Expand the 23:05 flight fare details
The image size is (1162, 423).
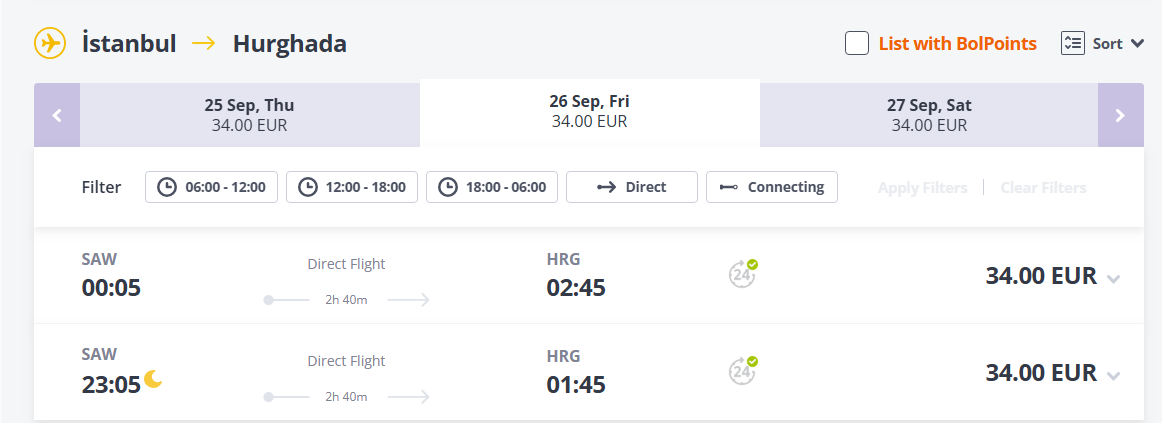(1113, 376)
